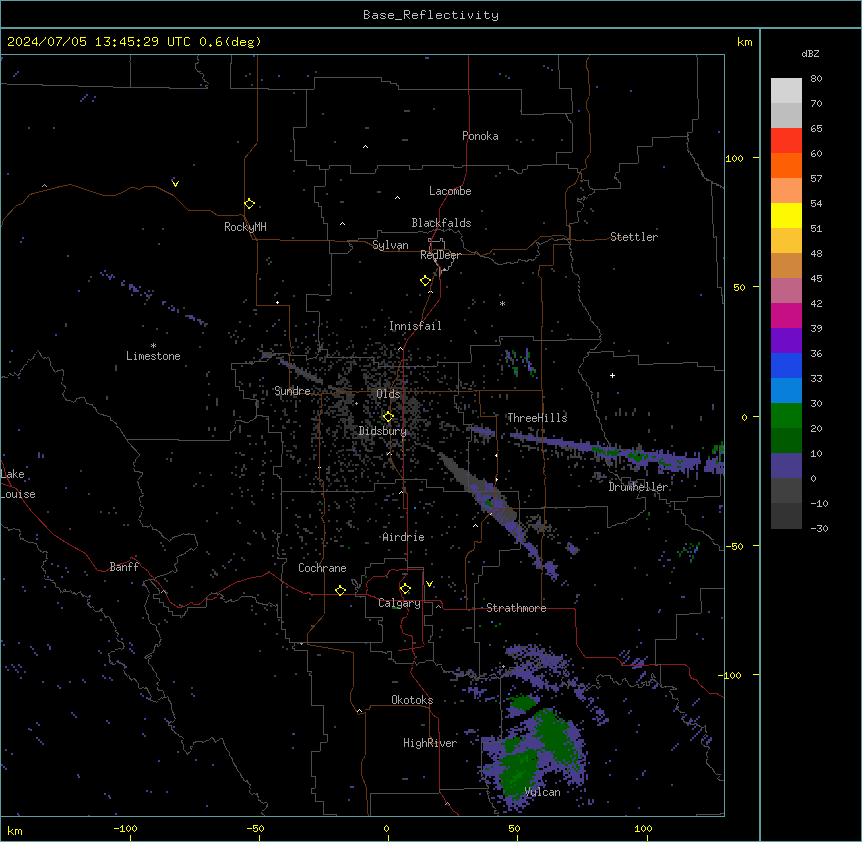Select the Limestone label
The height and width of the screenshot is (842, 862).
pyautogui.click(x=153, y=356)
